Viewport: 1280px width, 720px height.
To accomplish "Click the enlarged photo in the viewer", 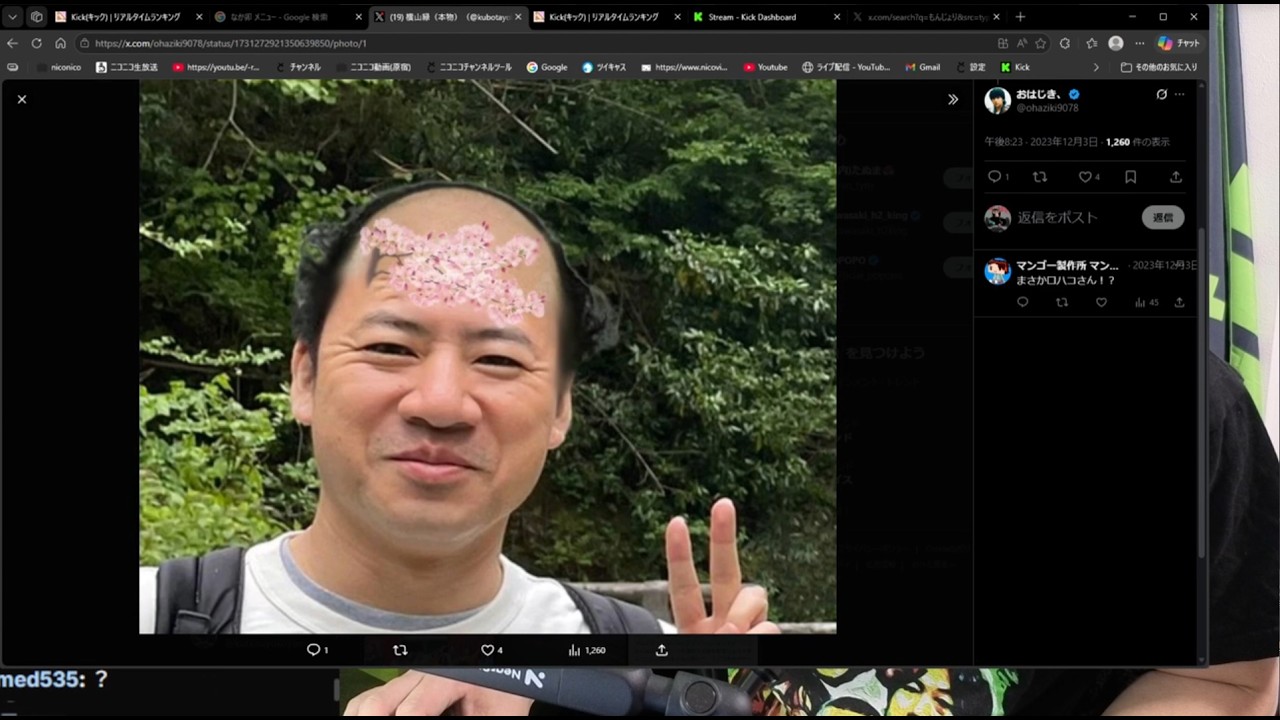I will [487, 357].
